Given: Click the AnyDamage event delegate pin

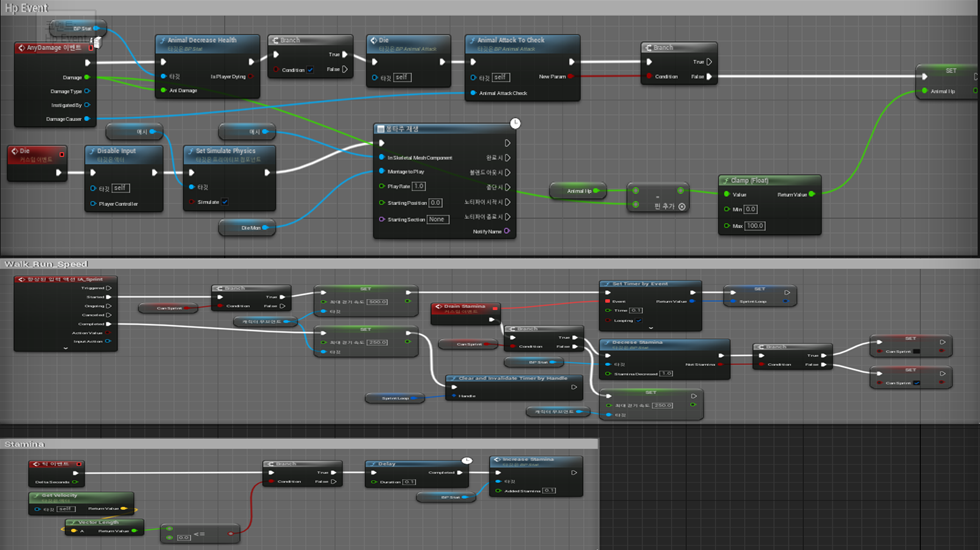Looking at the screenshot, I should point(91,48).
